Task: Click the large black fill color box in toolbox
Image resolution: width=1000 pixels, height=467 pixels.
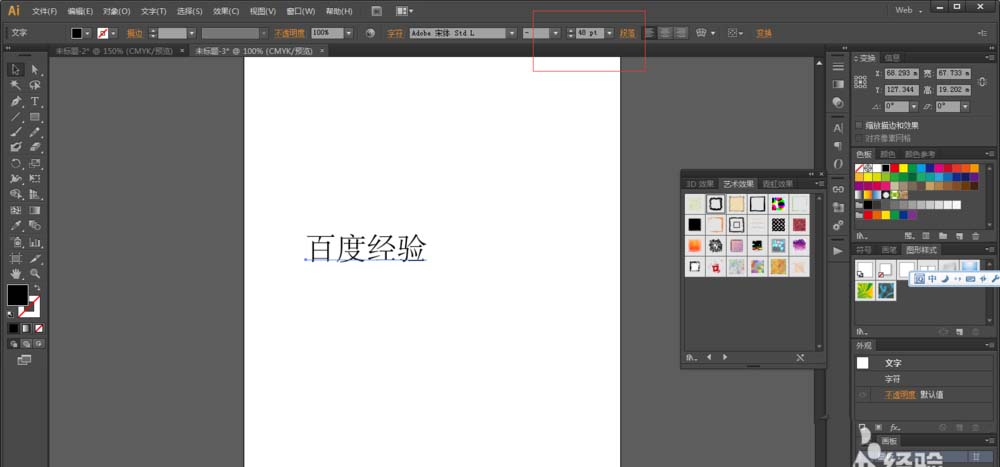Action: coord(17,295)
